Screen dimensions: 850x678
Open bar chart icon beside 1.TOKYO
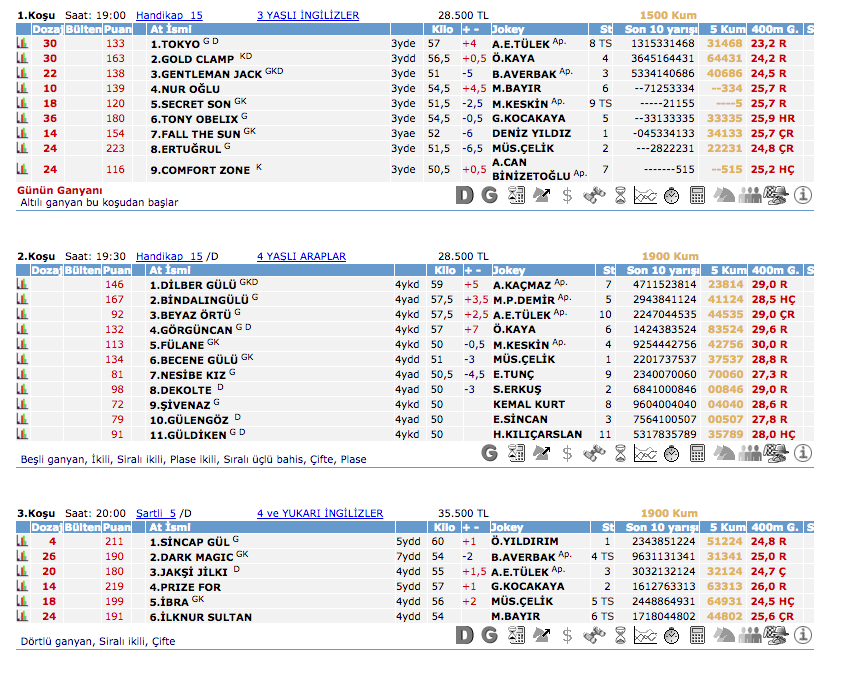click(22, 44)
